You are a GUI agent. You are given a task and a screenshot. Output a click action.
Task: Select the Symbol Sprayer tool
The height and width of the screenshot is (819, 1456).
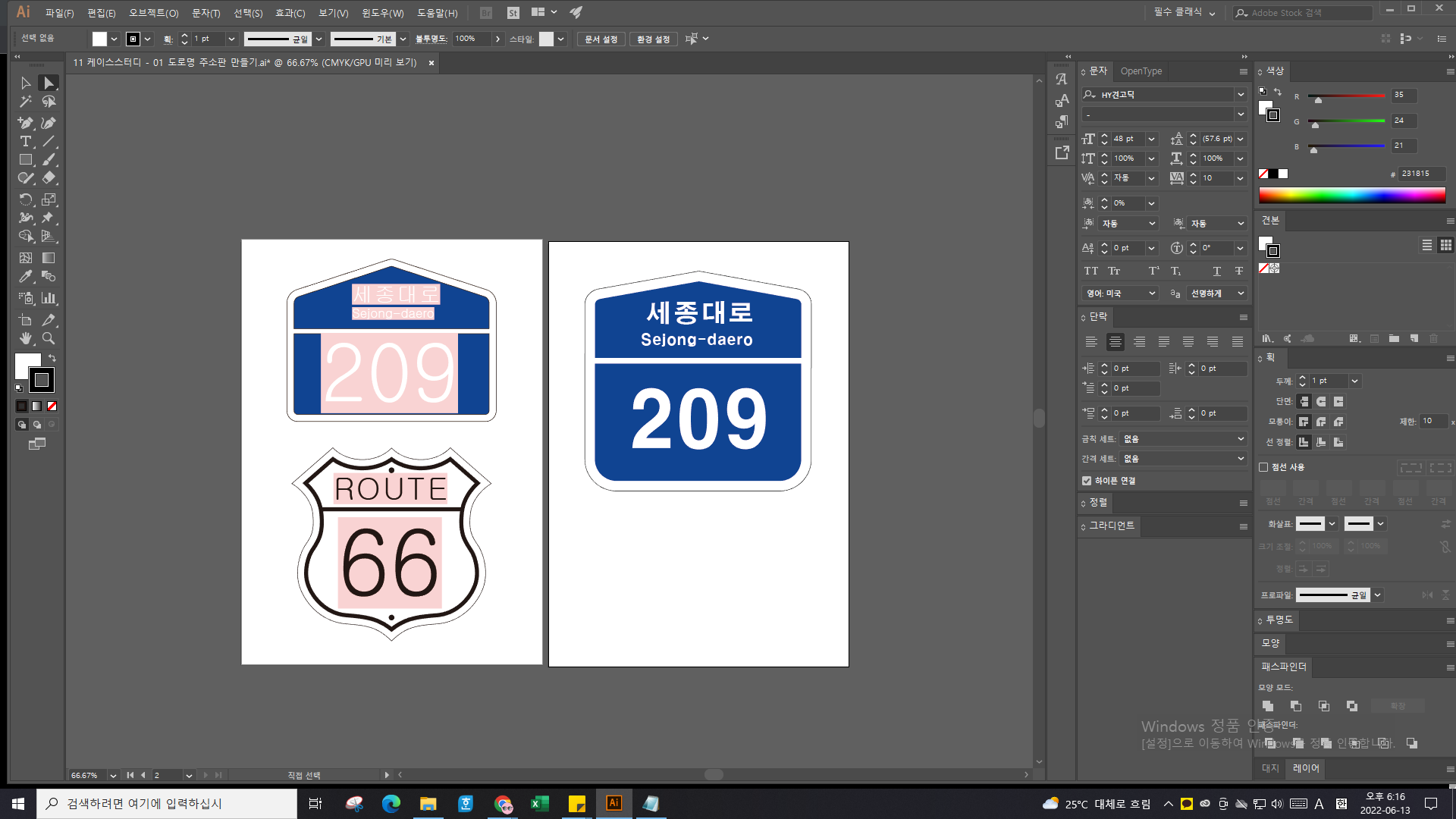point(26,298)
